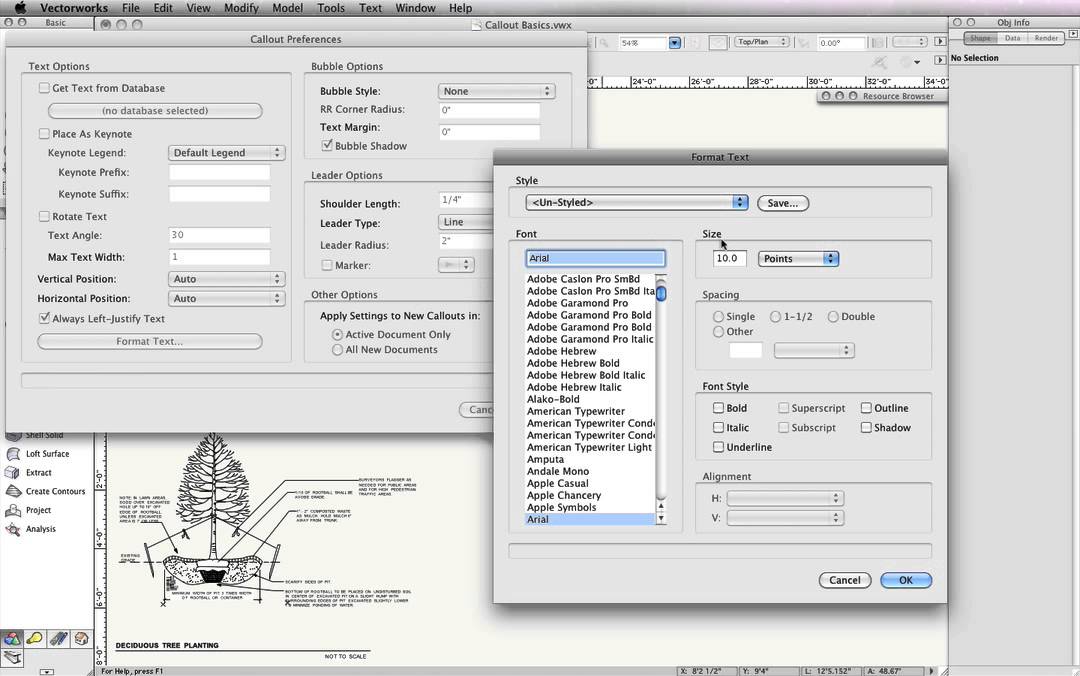Select the Create Contours tool icon

point(13,491)
